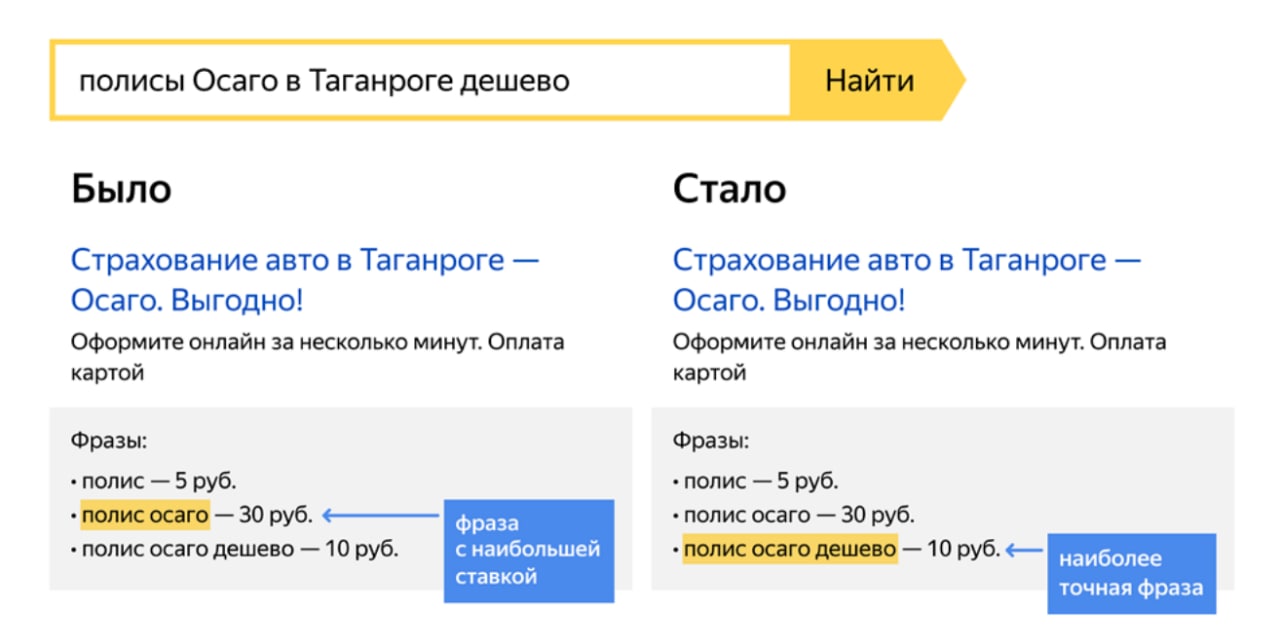Image resolution: width=1280 pixels, height=644 pixels.
Task: Click the ad description text under Было
Action: tap(317, 357)
